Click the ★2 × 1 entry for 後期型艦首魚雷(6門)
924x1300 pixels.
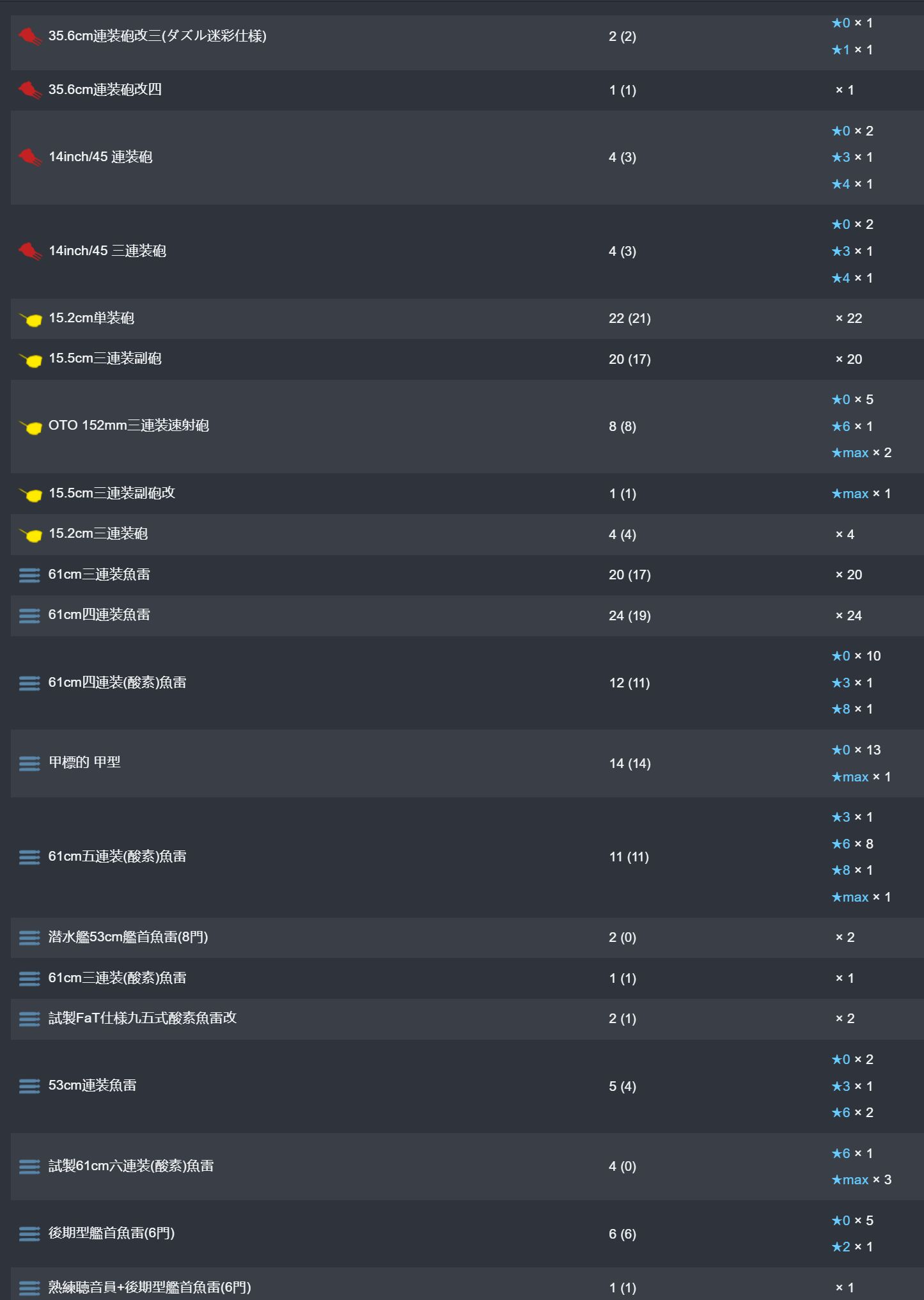click(852, 1247)
